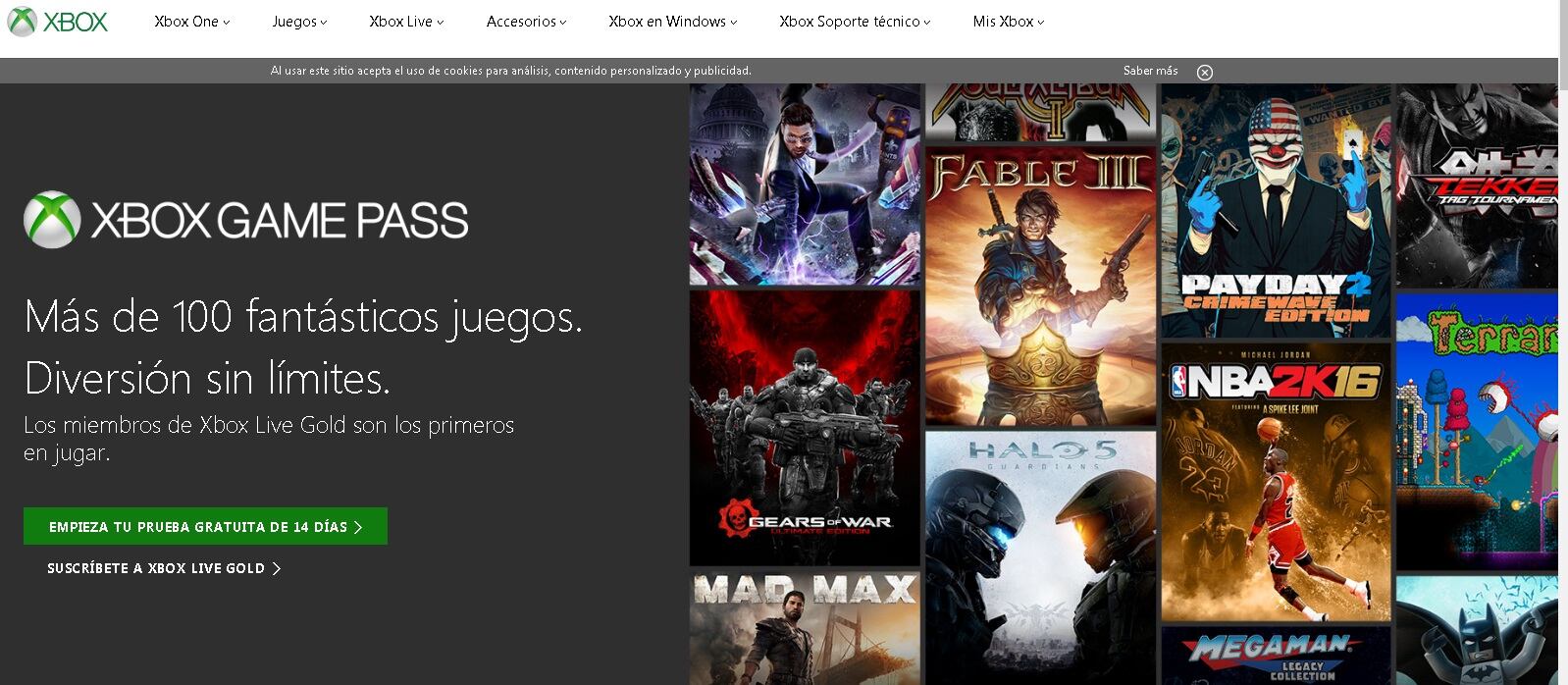The width and height of the screenshot is (1568, 685).
Task: Click the Xbox Game Pass sphere logo
Action: tap(52, 220)
